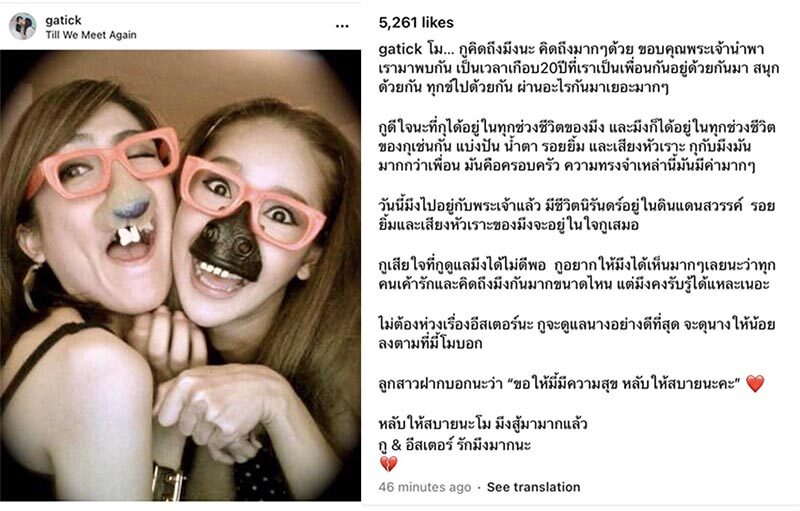Select the line หลับให้สบายนะโม มึงสู้มามากแล้ว
The width and height of the screenshot is (800, 511).
(x=483, y=424)
